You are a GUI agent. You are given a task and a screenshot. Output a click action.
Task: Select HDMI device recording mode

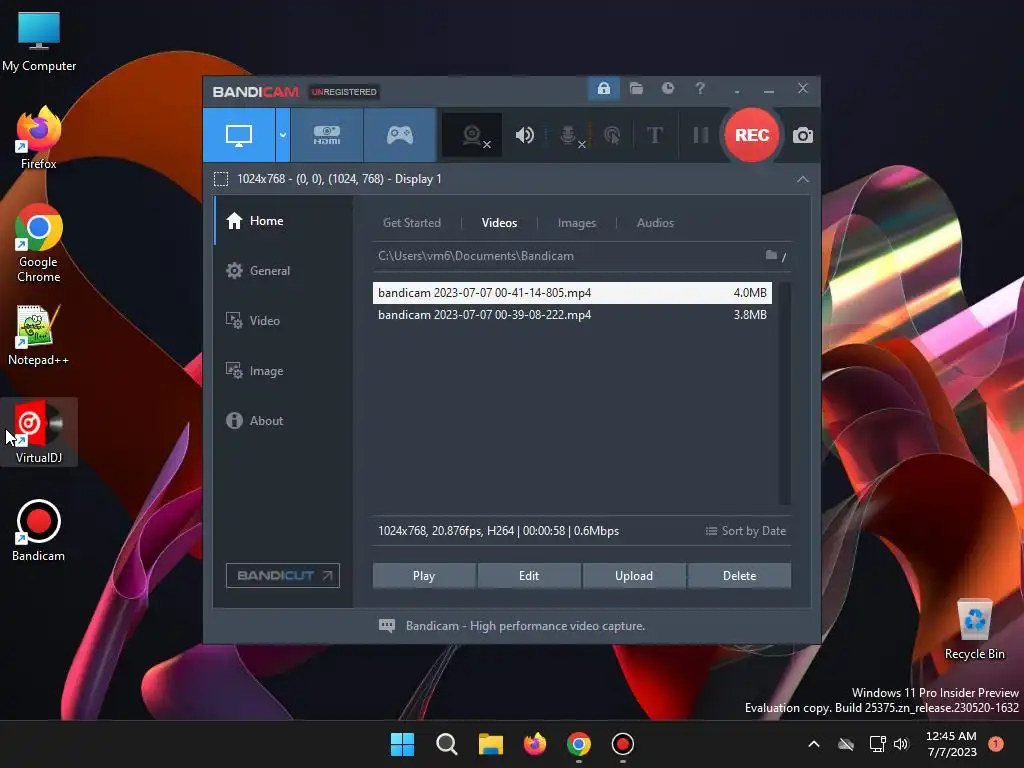(x=327, y=135)
